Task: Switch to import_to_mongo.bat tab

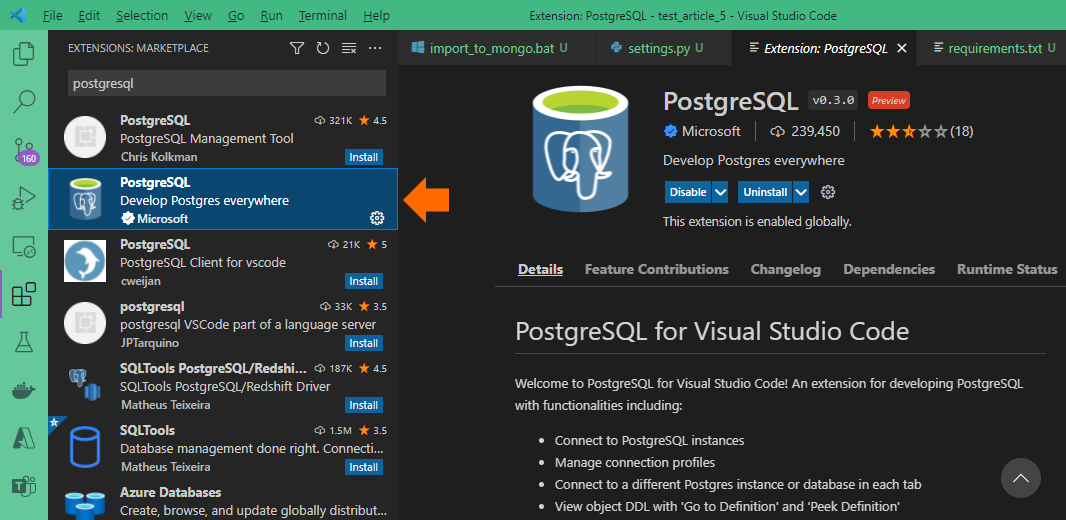Action: point(497,48)
